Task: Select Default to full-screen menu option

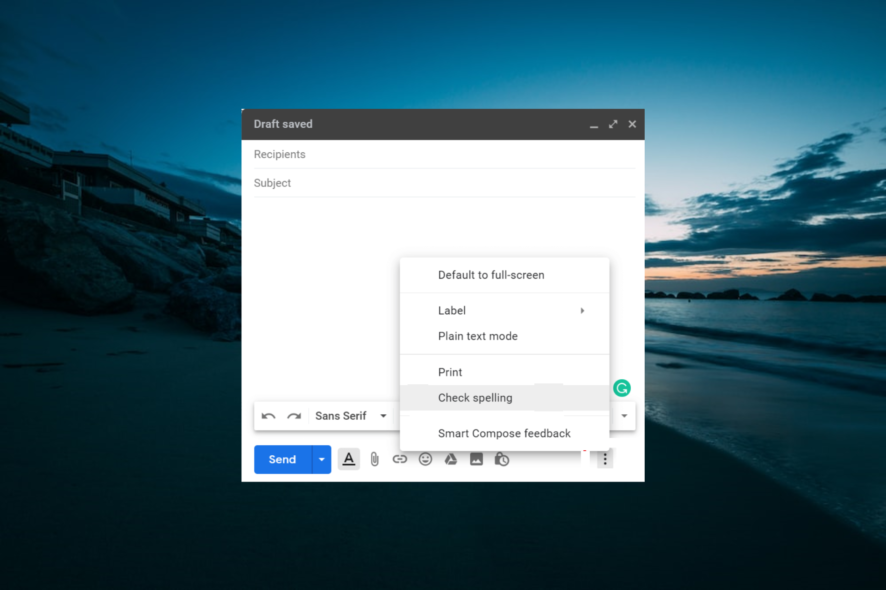Action: 504,275
